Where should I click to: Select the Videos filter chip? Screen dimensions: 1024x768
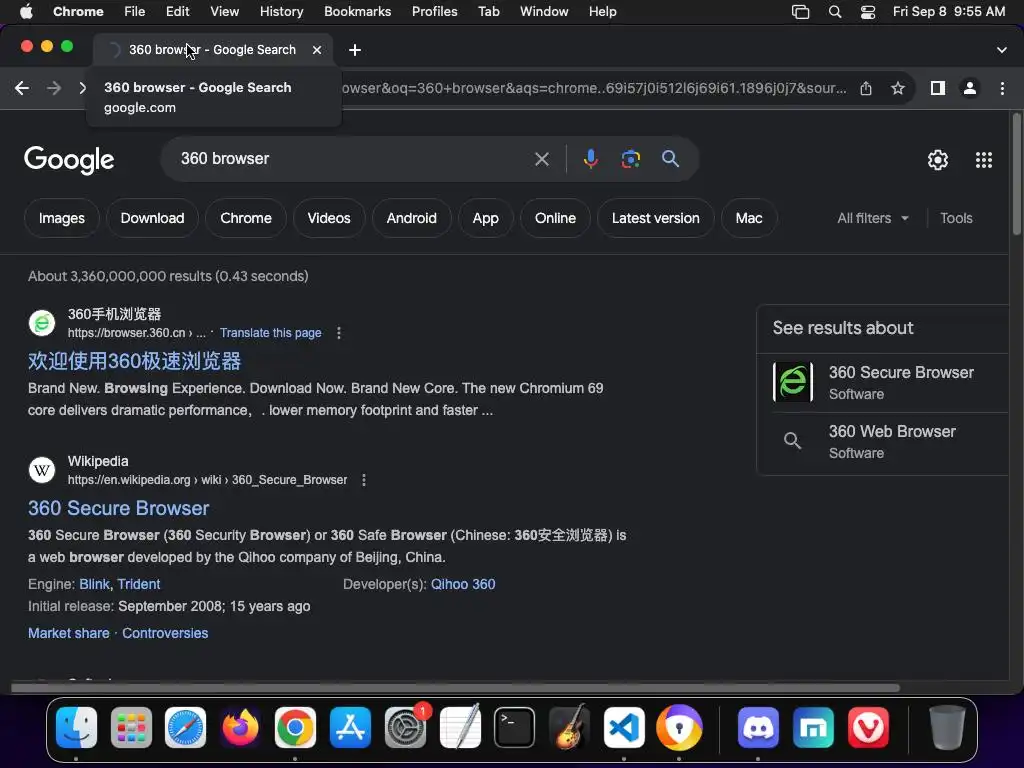329,218
